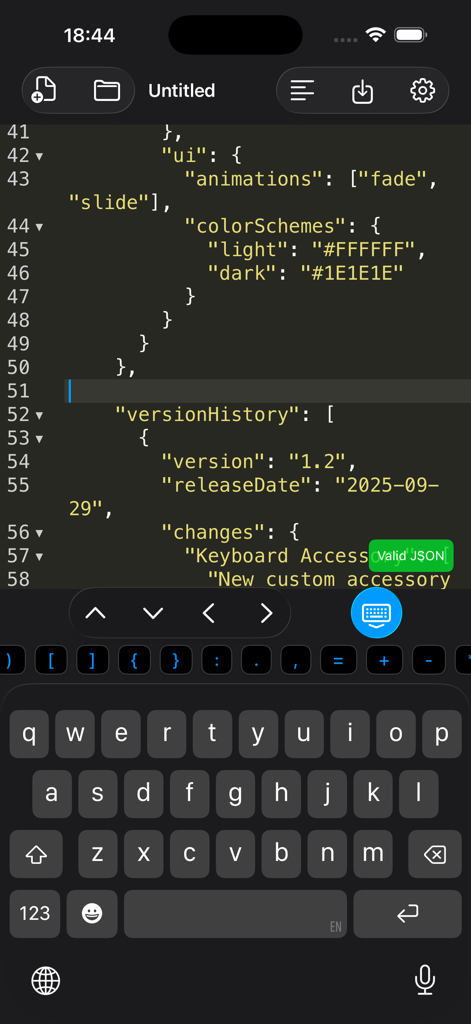Screen dimensions: 471x1024
Task: Tap the q key
Action: [x=29, y=733]
